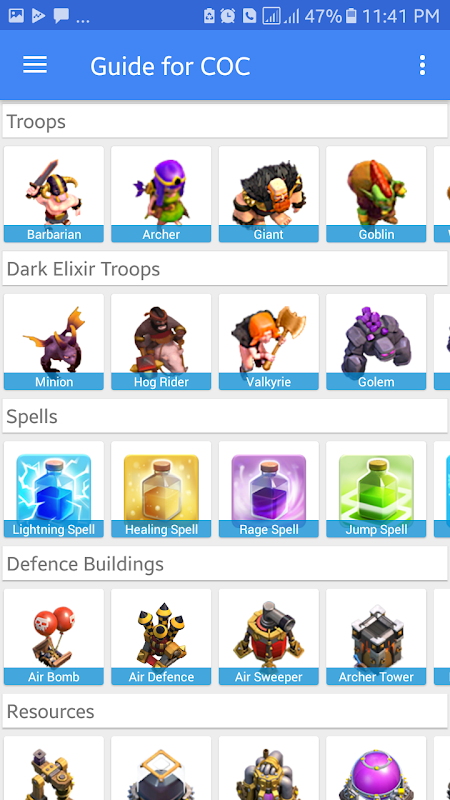The image size is (450, 800).
Task: Tap the Jump Spell card
Action: pos(376,489)
